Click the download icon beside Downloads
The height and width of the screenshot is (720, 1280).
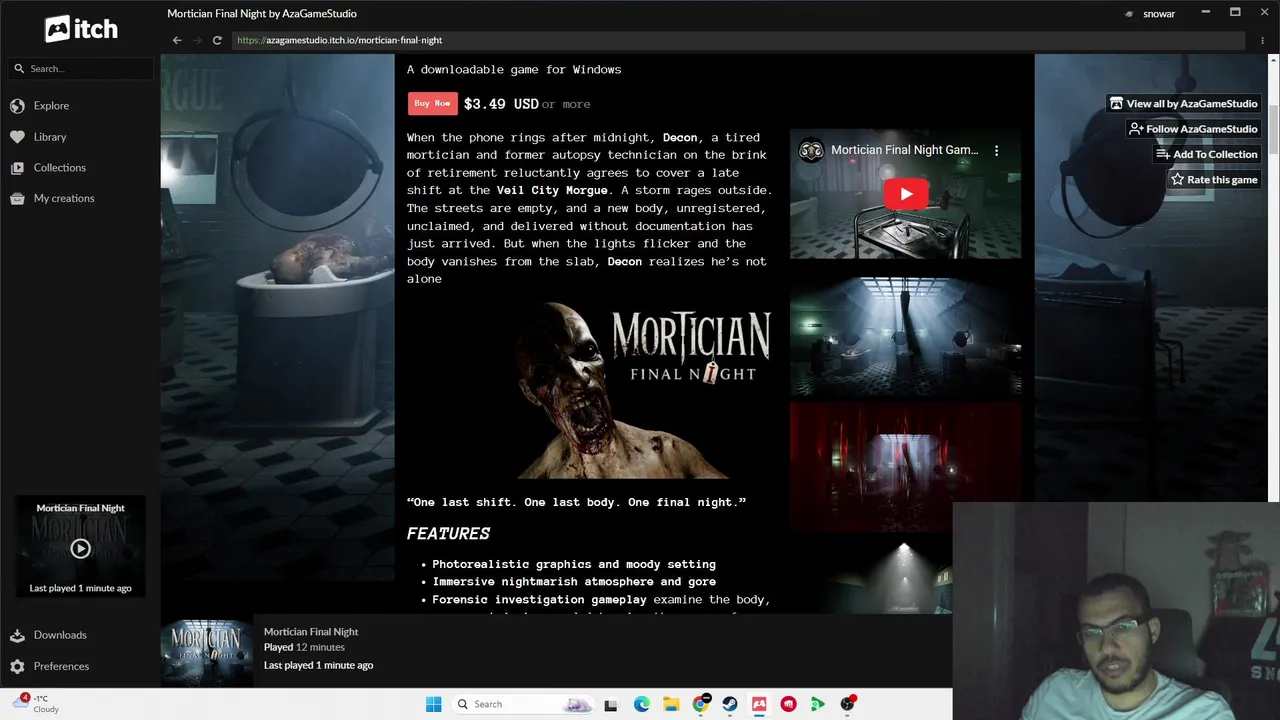point(17,635)
